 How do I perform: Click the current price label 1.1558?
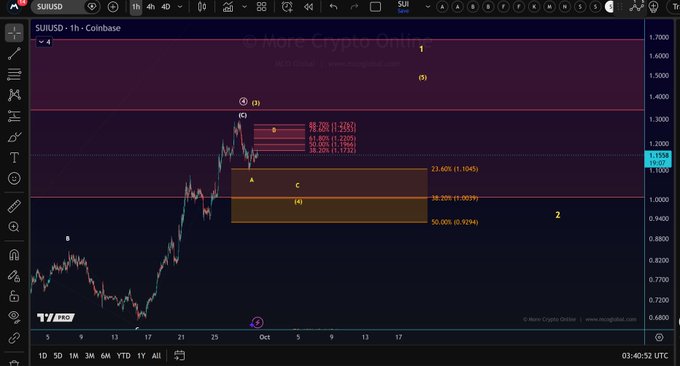[x=658, y=159]
